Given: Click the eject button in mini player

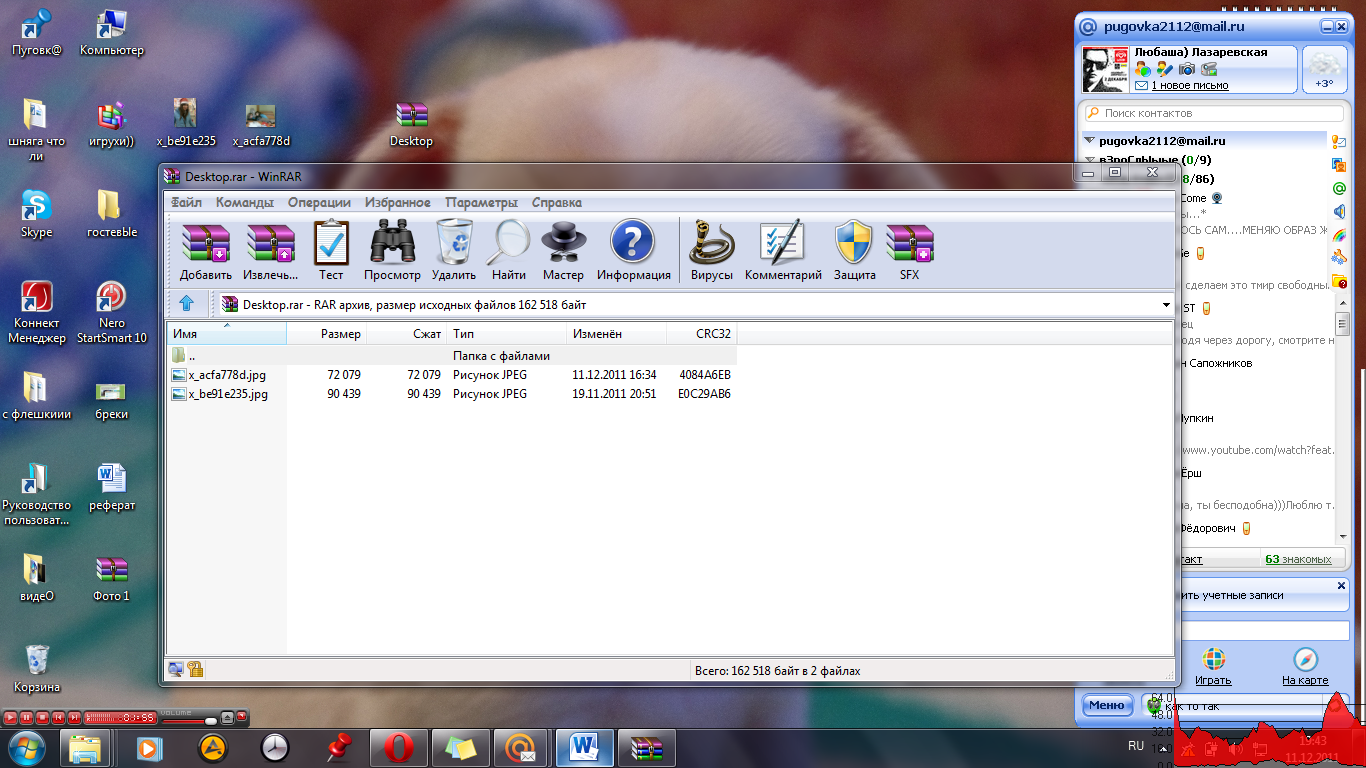Looking at the screenshot, I should point(228,717).
